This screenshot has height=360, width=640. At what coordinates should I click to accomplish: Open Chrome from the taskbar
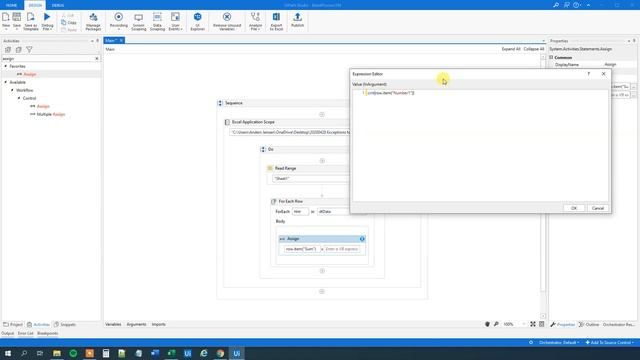[x=220, y=353]
